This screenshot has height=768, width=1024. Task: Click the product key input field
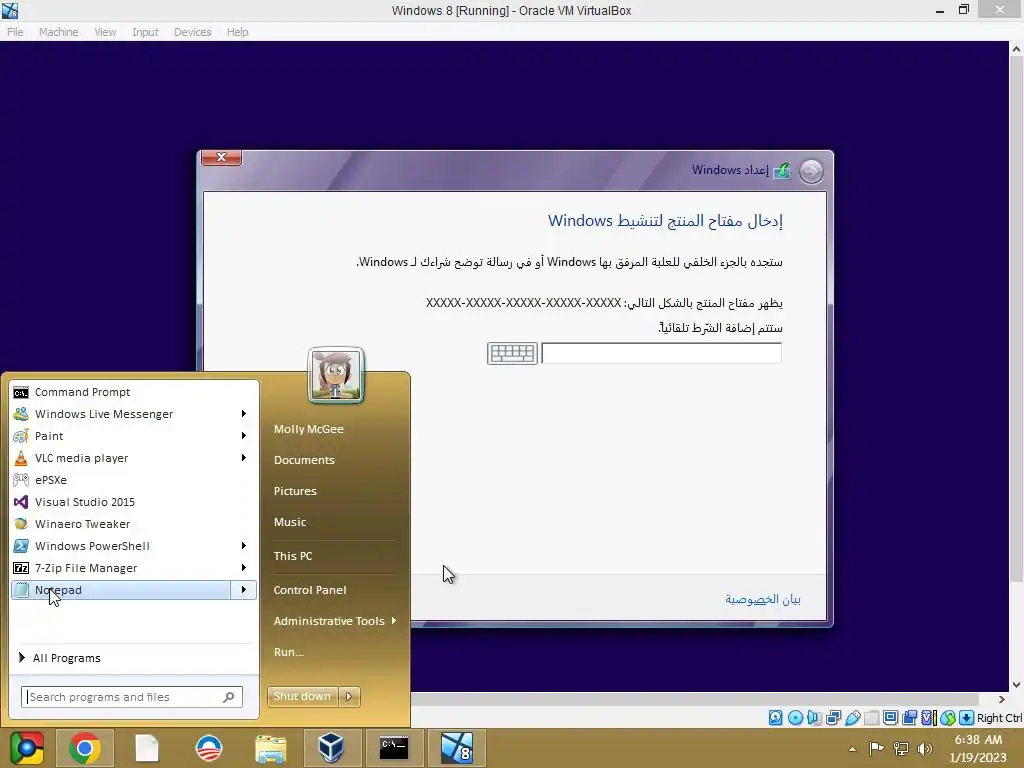tap(661, 353)
